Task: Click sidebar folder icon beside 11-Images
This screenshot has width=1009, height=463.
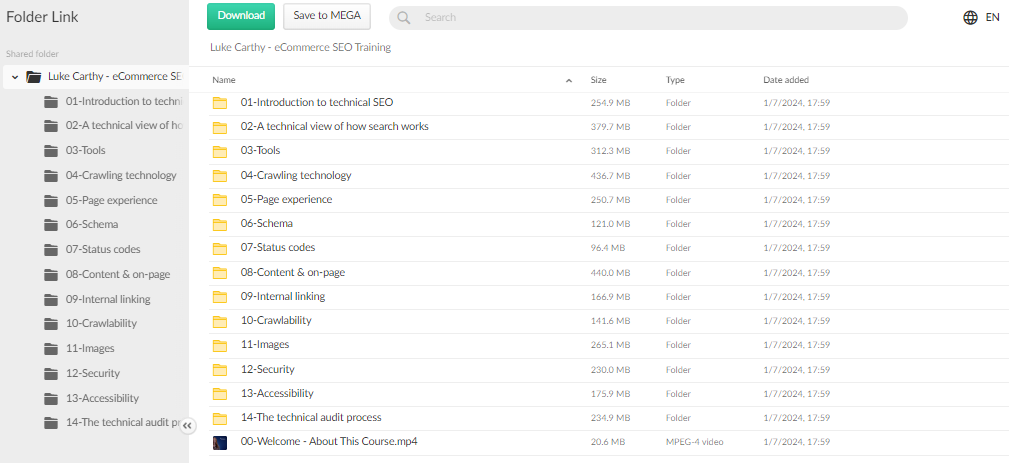Action: tap(51, 349)
